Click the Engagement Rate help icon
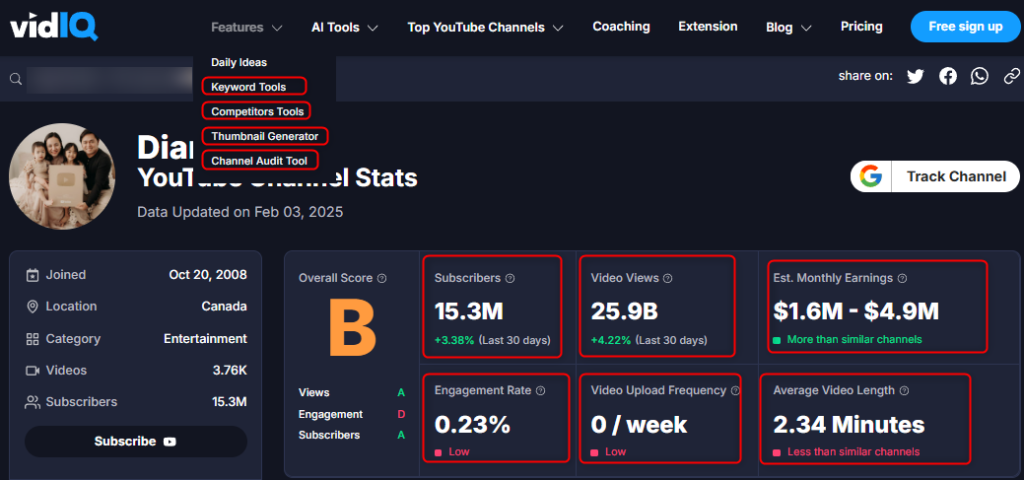This screenshot has width=1024, height=480. (x=540, y=391)
